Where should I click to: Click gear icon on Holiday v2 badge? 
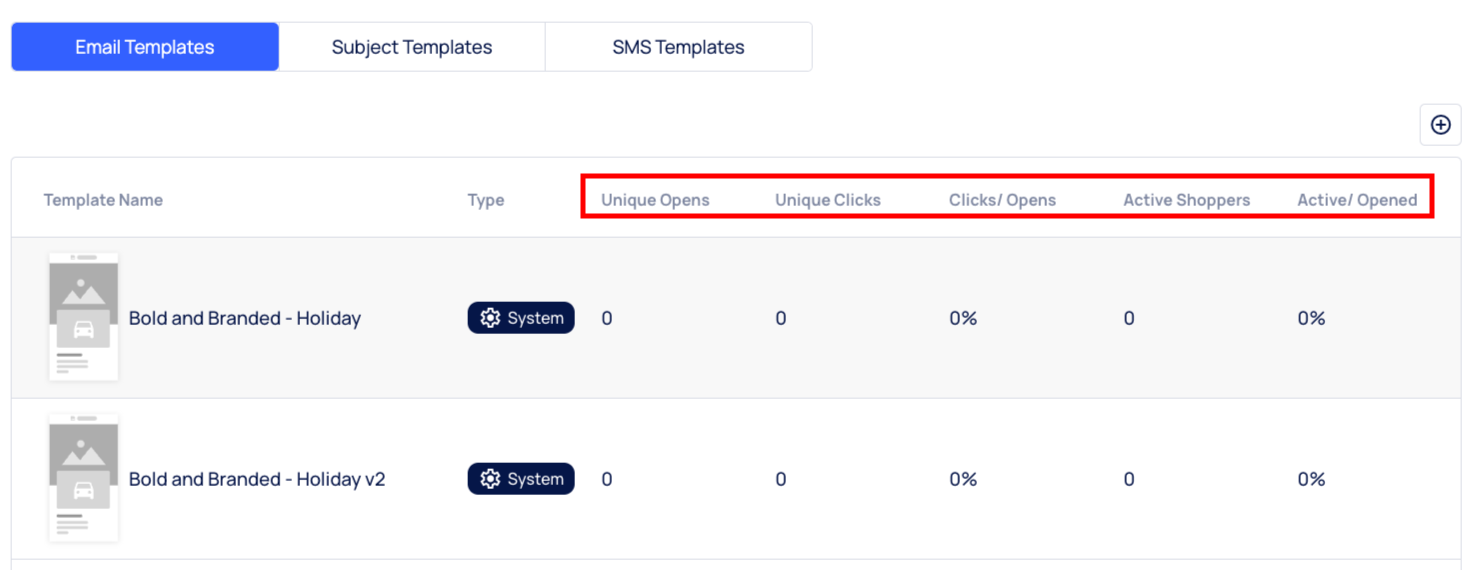pyautogui.click(x=490, y=479)
